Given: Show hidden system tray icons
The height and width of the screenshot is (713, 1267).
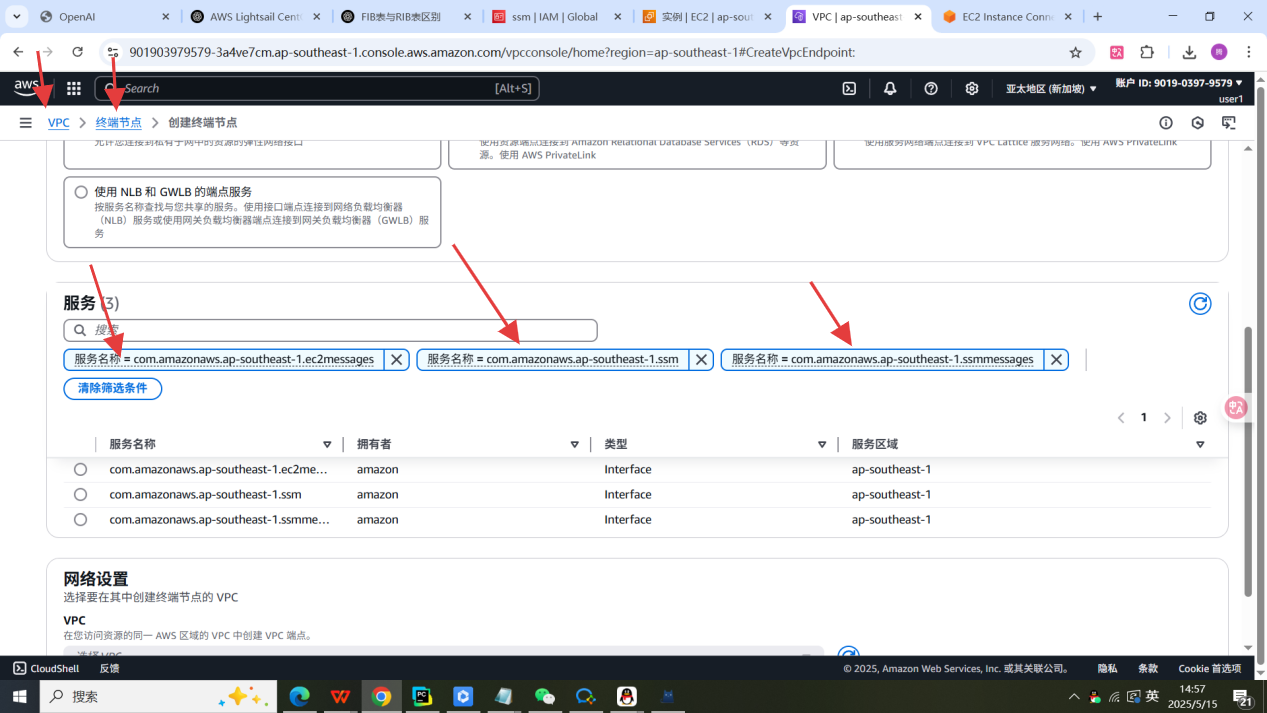Looking at the screenshot, I should click(1074, 696).
